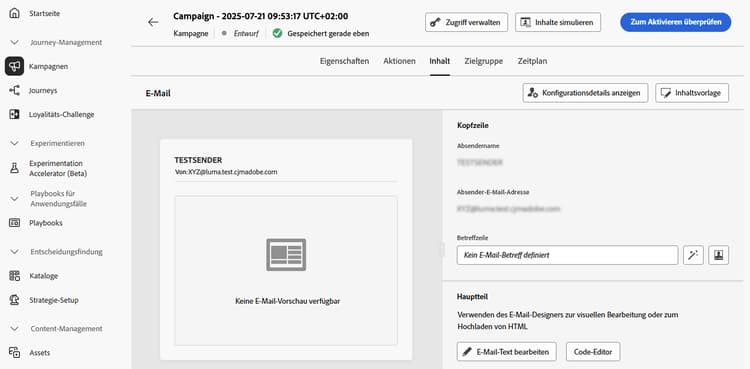Click the green saved checkmark status icon
750x369 pixels.
tap(277, 34)
